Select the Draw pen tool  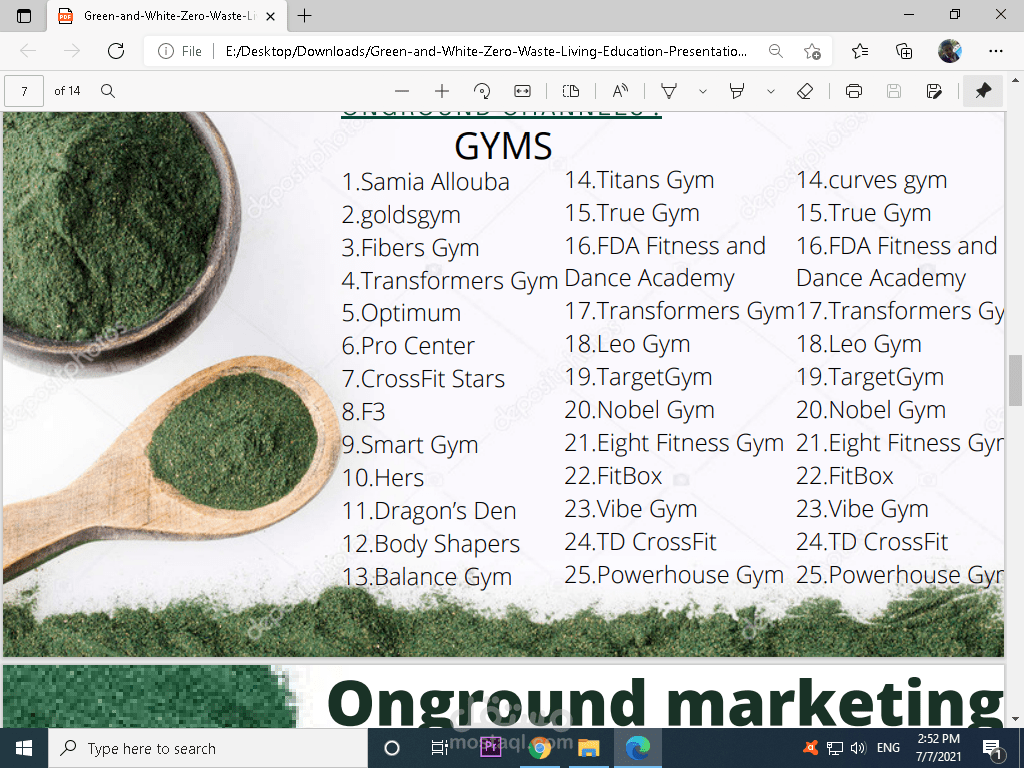tap(669, 91)
